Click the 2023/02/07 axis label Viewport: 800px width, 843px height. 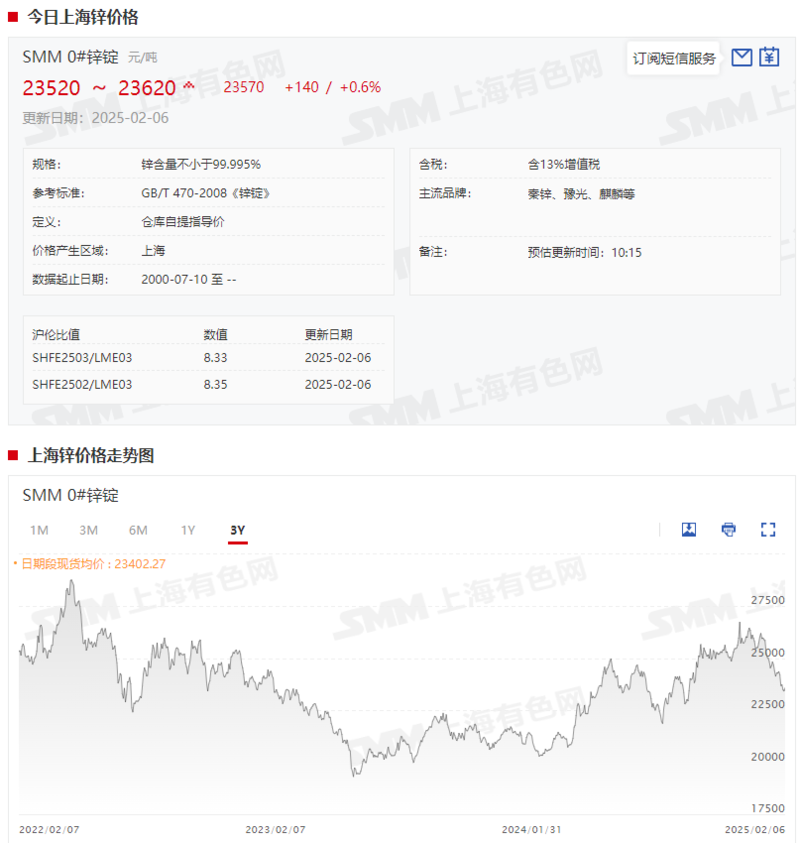273,829
